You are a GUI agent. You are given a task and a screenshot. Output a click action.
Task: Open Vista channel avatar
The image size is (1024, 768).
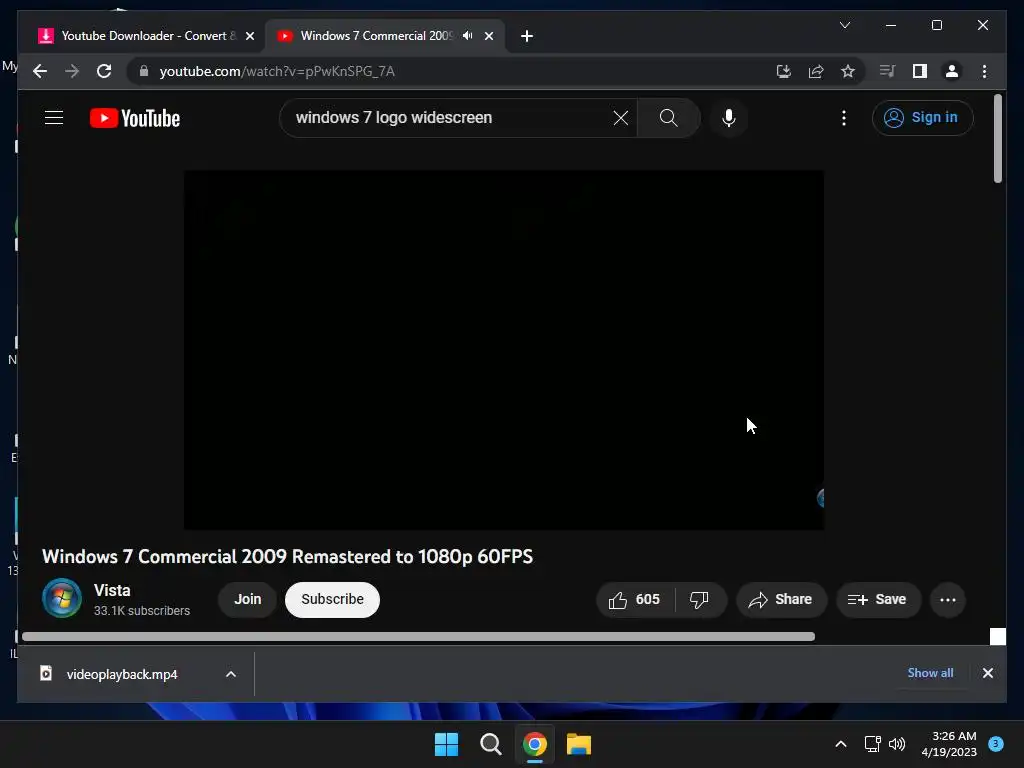[x=62, y=598]
